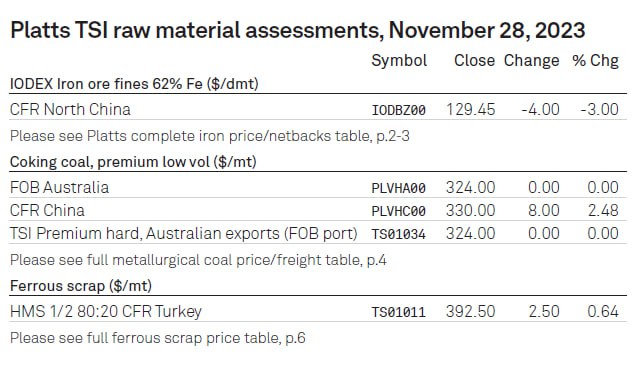Click the IODBZ00 symbol code
The width and height of the screenshot is (640, 366).
pos(398,110)
